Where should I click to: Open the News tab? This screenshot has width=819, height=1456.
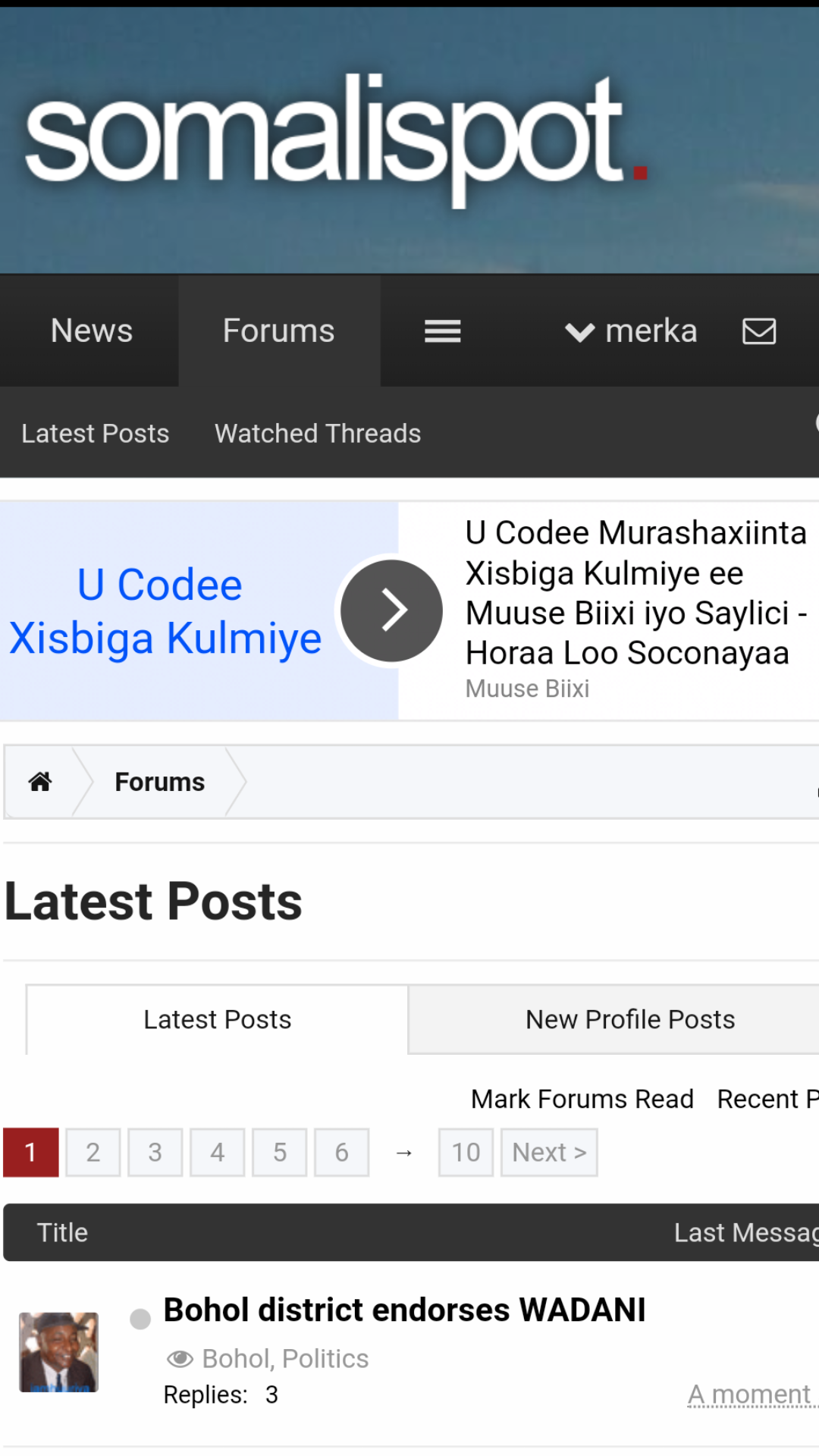tap(92, 331)
